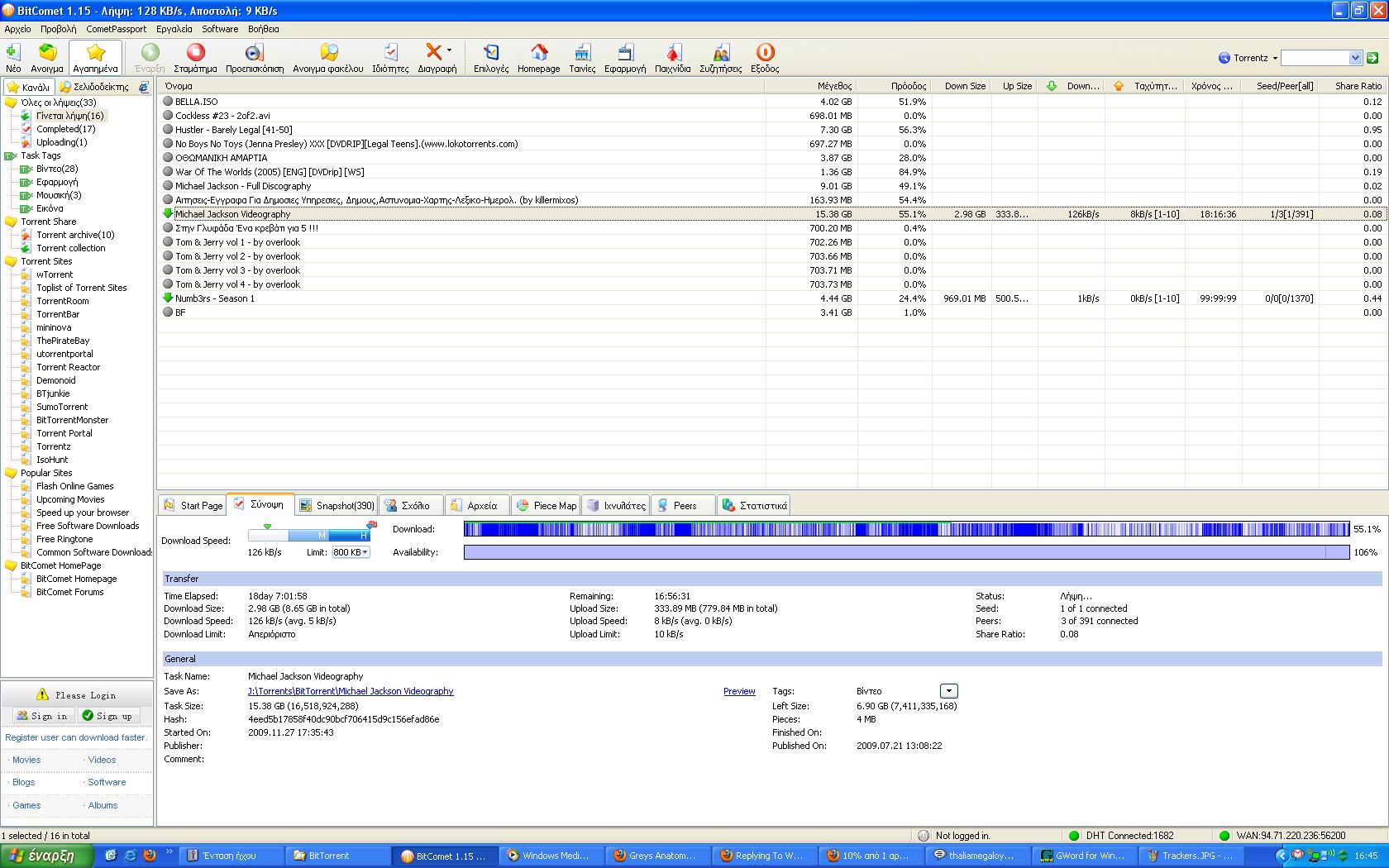Open the Save As folder path link
The image size is (1389, 868).
[x=351, y=691]
